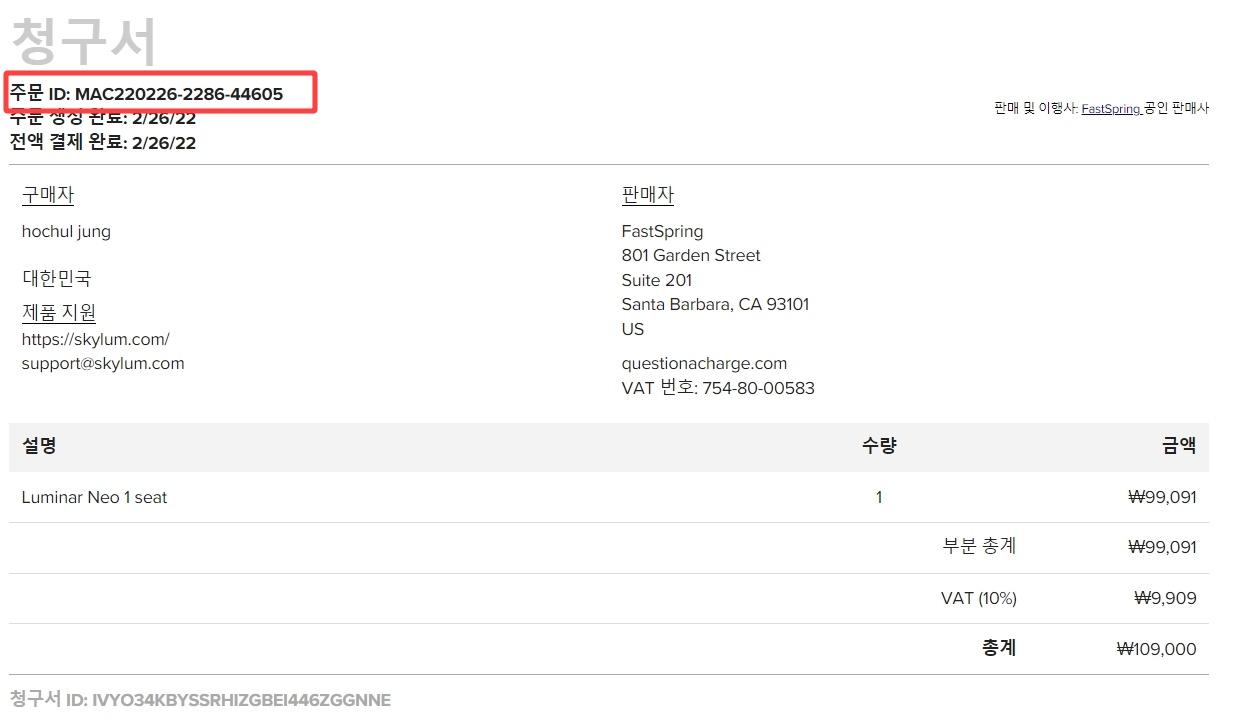The image size is (1234, 727).
Task: Click Santa Barbara, CA 93101 line
Action: [715, 305]
